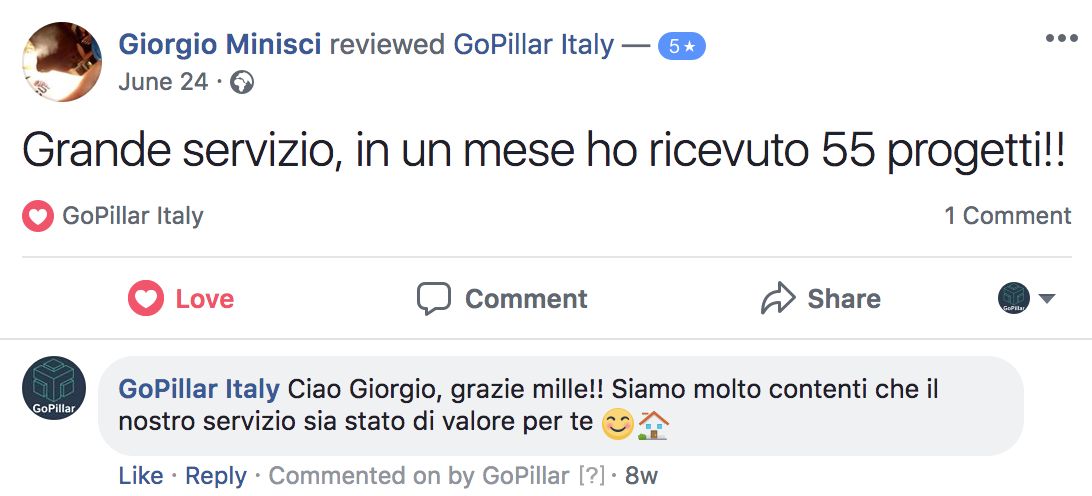1092x496 pixels.
Task: Open the small GoPillar identity selector icon
Action: [1014, 299]
